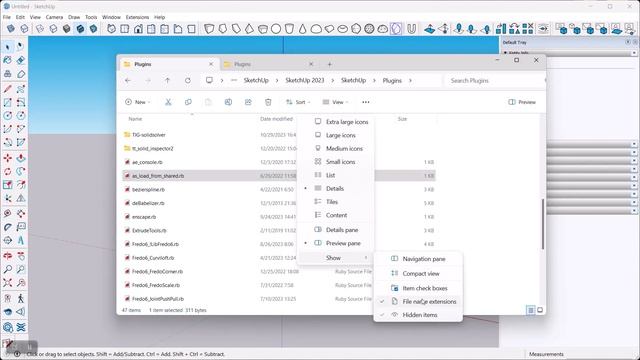Add a new Explorer tab

pyautogui.click(x=330, y=64)
